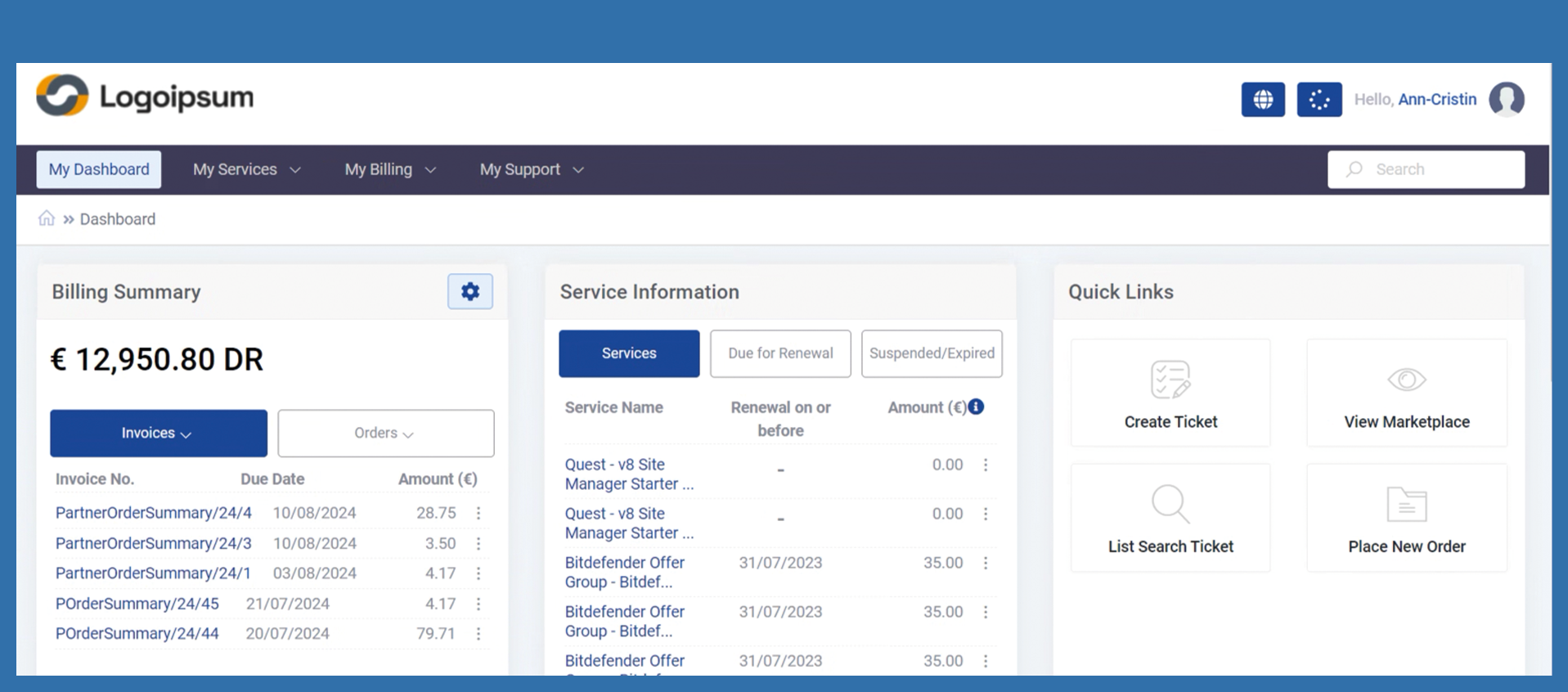1568x692 pixels.
Task: Expand the My Billing dropdown
Action: [390, 169]
